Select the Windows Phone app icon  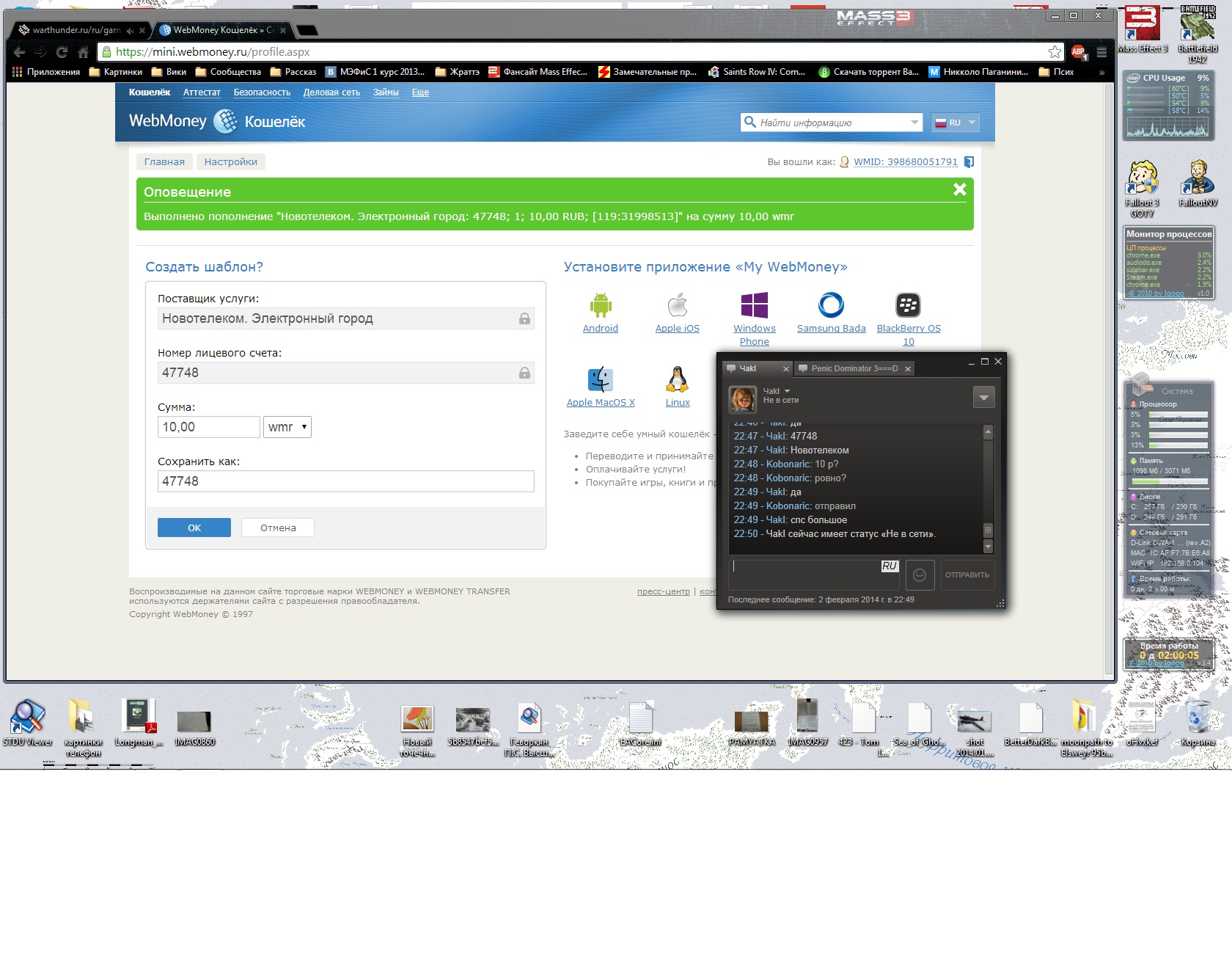[x=754, y=305]
